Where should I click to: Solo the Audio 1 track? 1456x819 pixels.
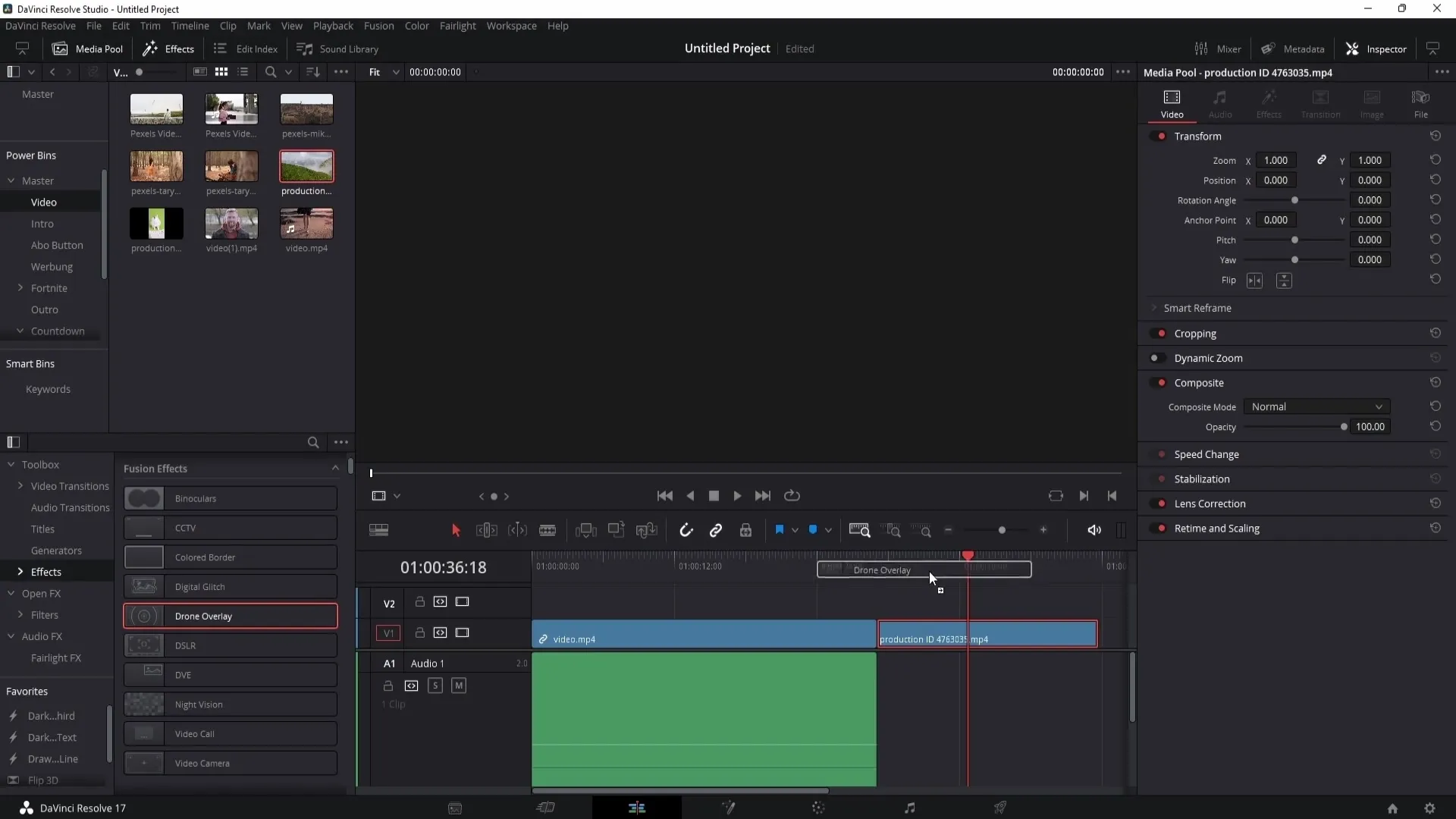[435, 686]
